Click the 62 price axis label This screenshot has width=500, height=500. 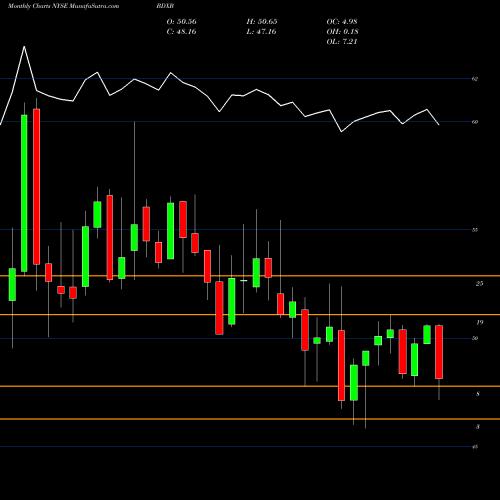point(475,79)
